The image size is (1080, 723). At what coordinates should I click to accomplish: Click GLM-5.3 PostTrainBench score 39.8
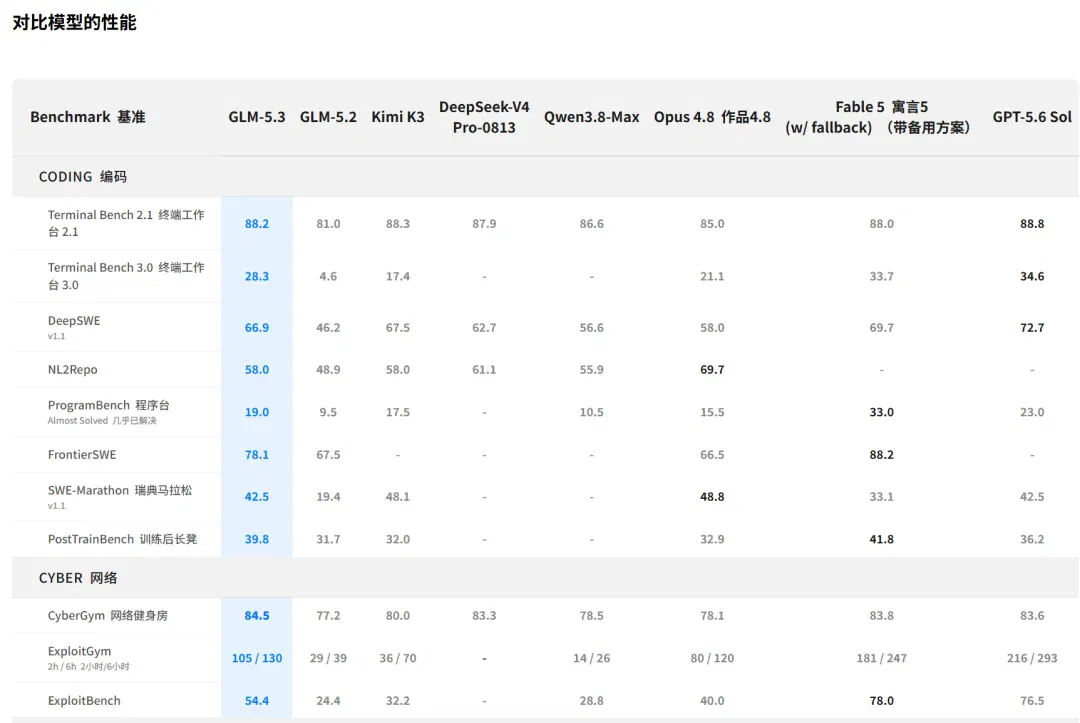point(256,539)
